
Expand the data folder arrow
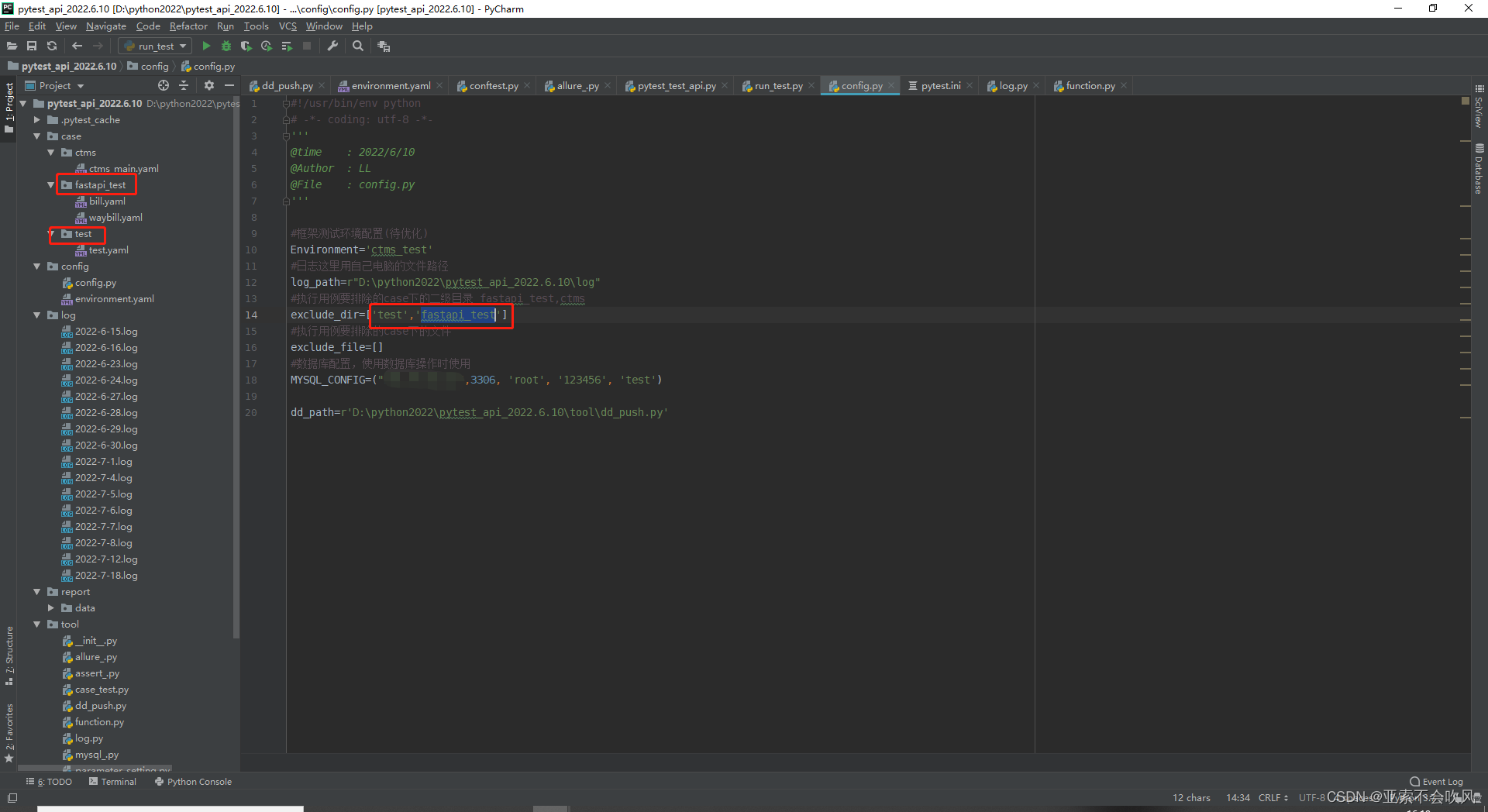50,608
